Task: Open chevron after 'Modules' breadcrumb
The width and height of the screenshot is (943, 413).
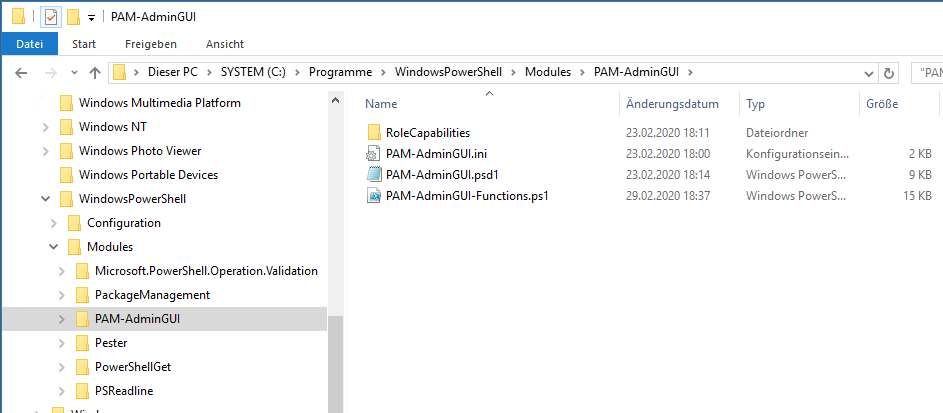Action: (x=582, y=73)
